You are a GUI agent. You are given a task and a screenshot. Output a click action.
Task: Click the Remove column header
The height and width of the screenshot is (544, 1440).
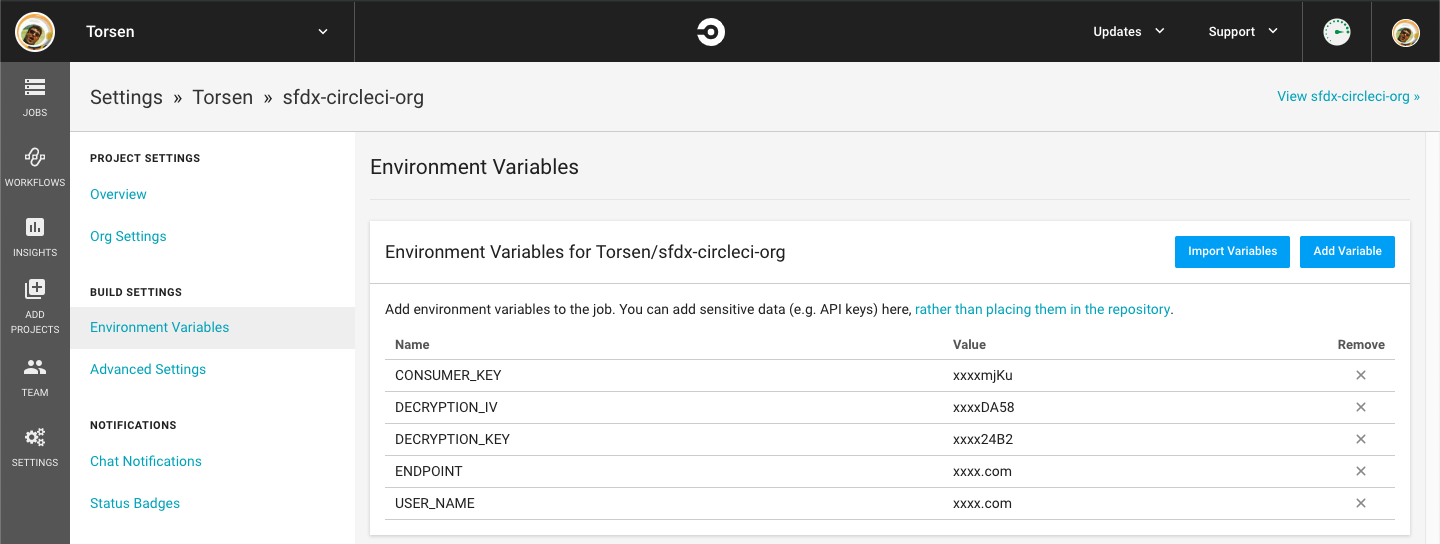click(1361, 345)
